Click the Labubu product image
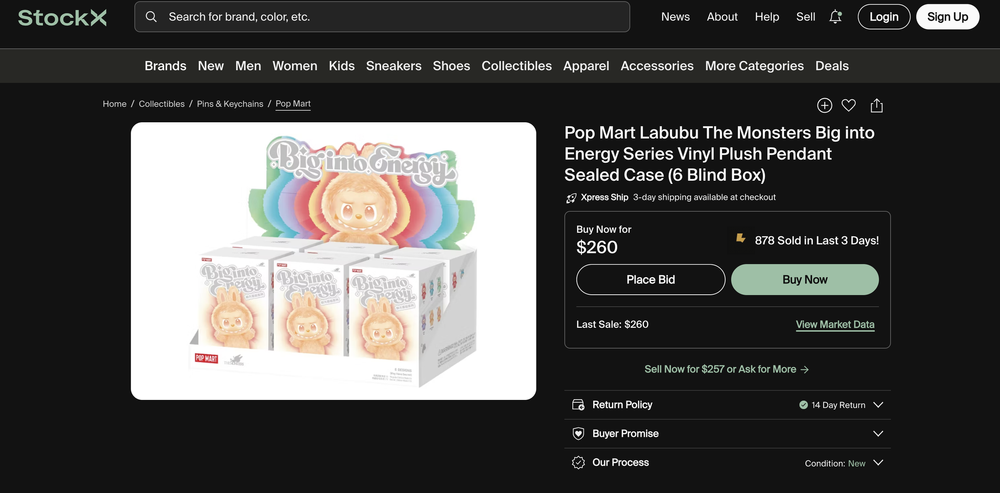The width and height of the screenshot is (1000, 493). pyautogui.click(x=333, y=261)
